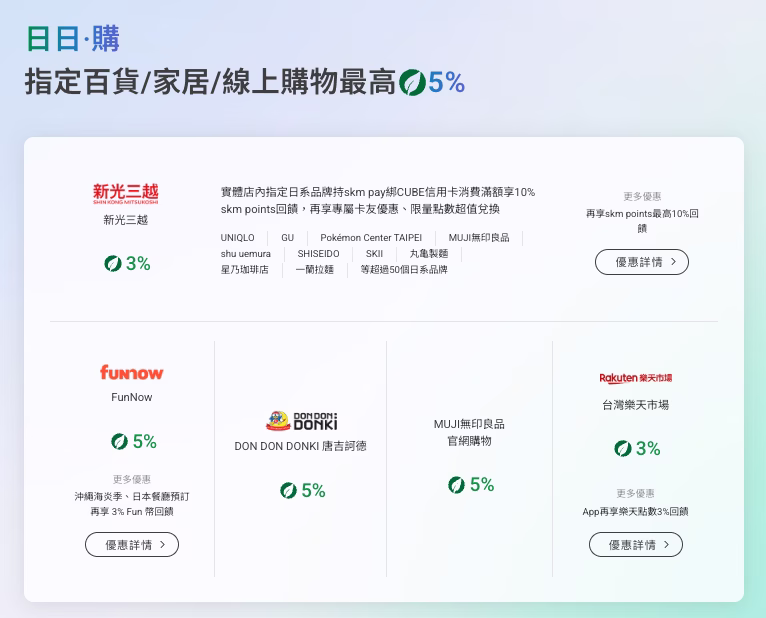The height and width of the screenshot is (618, 766).
Task: Click the DON DON DONKI logo
Action: point(301,421)
